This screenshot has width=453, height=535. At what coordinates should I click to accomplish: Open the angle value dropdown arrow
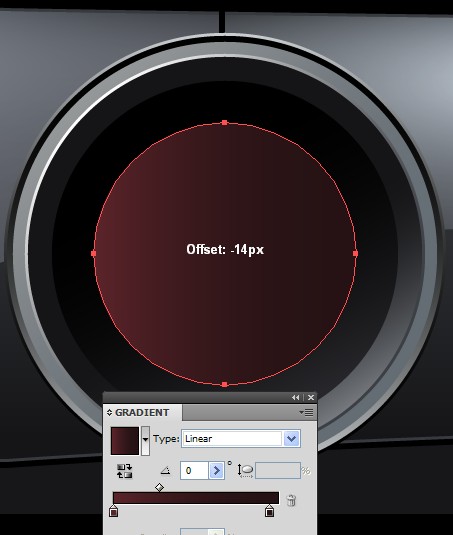216,471
